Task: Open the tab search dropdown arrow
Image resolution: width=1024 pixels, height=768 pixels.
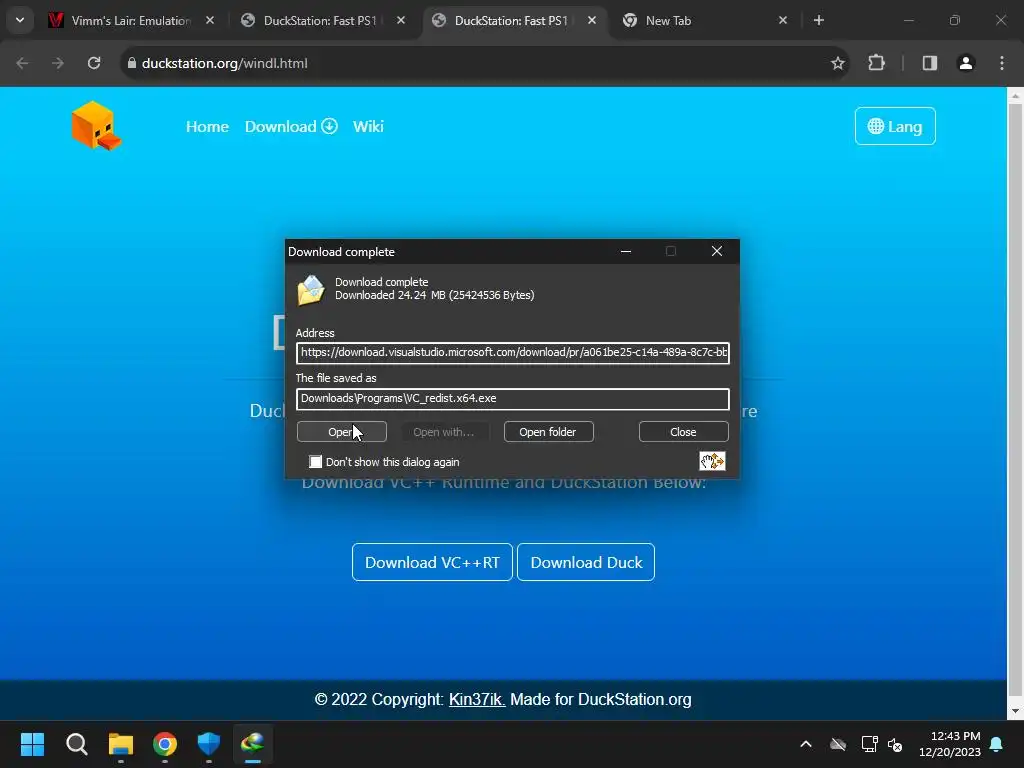Action: pos(20,20)
